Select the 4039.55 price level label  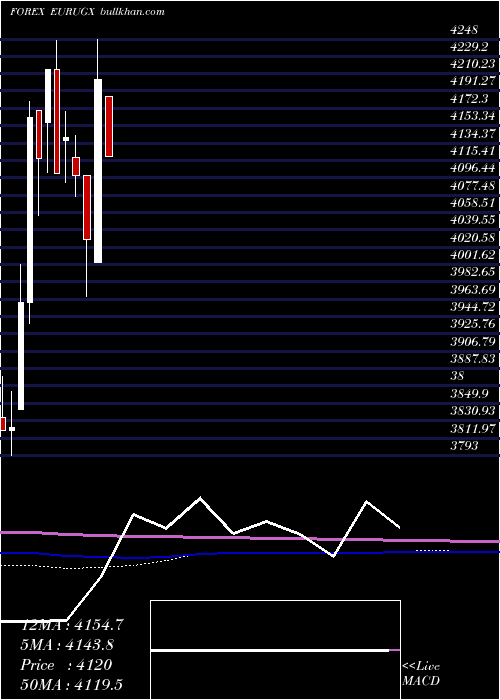(x=473, y=220)
